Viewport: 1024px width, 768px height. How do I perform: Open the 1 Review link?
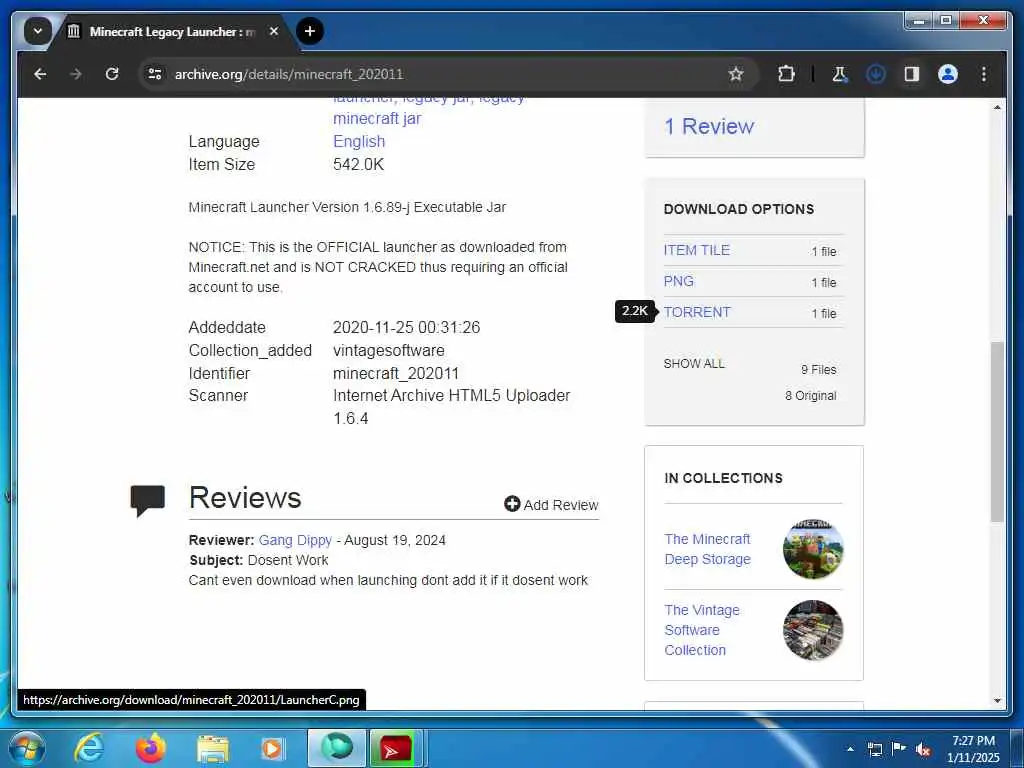pos(709,127)
